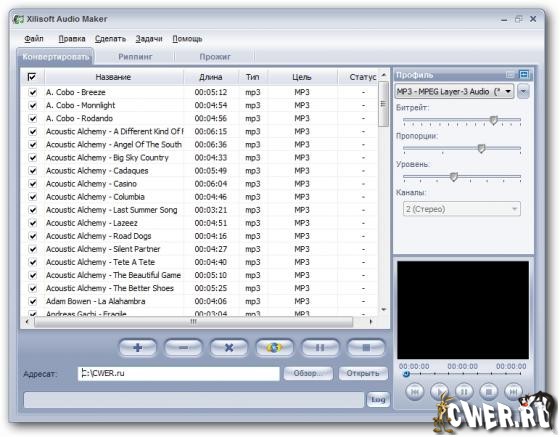
Task: Toggle the profile panel view icon
Action: coord(524,75)
